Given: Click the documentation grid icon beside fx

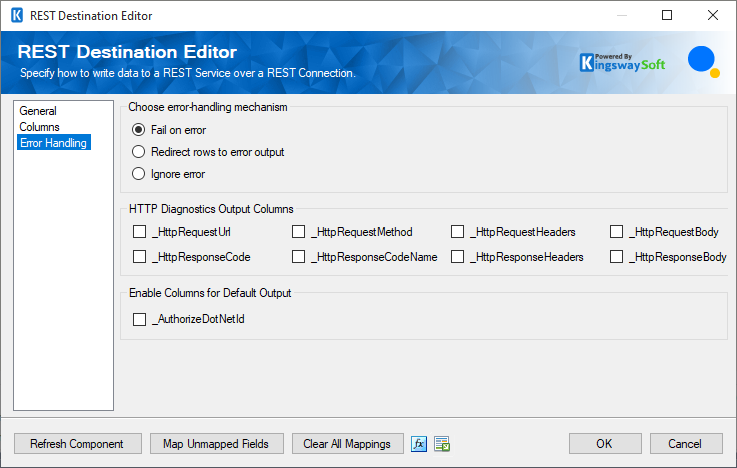Looking at the screenshot, I should 442,444.
